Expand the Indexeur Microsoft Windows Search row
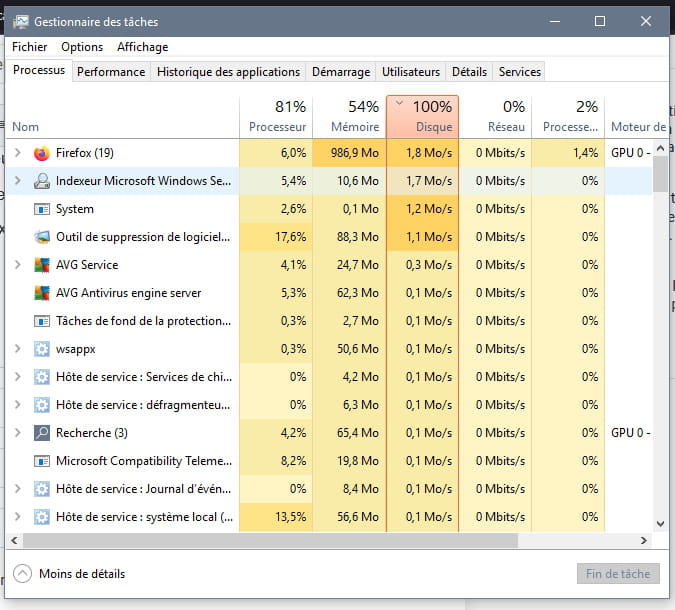This screenshot has height=610, width=675. [17, 180]
